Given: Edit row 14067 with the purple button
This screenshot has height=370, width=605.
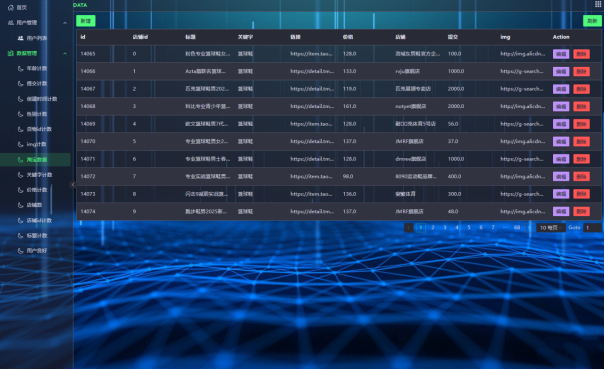Looking at the screenshot, I should click(561, 89).
